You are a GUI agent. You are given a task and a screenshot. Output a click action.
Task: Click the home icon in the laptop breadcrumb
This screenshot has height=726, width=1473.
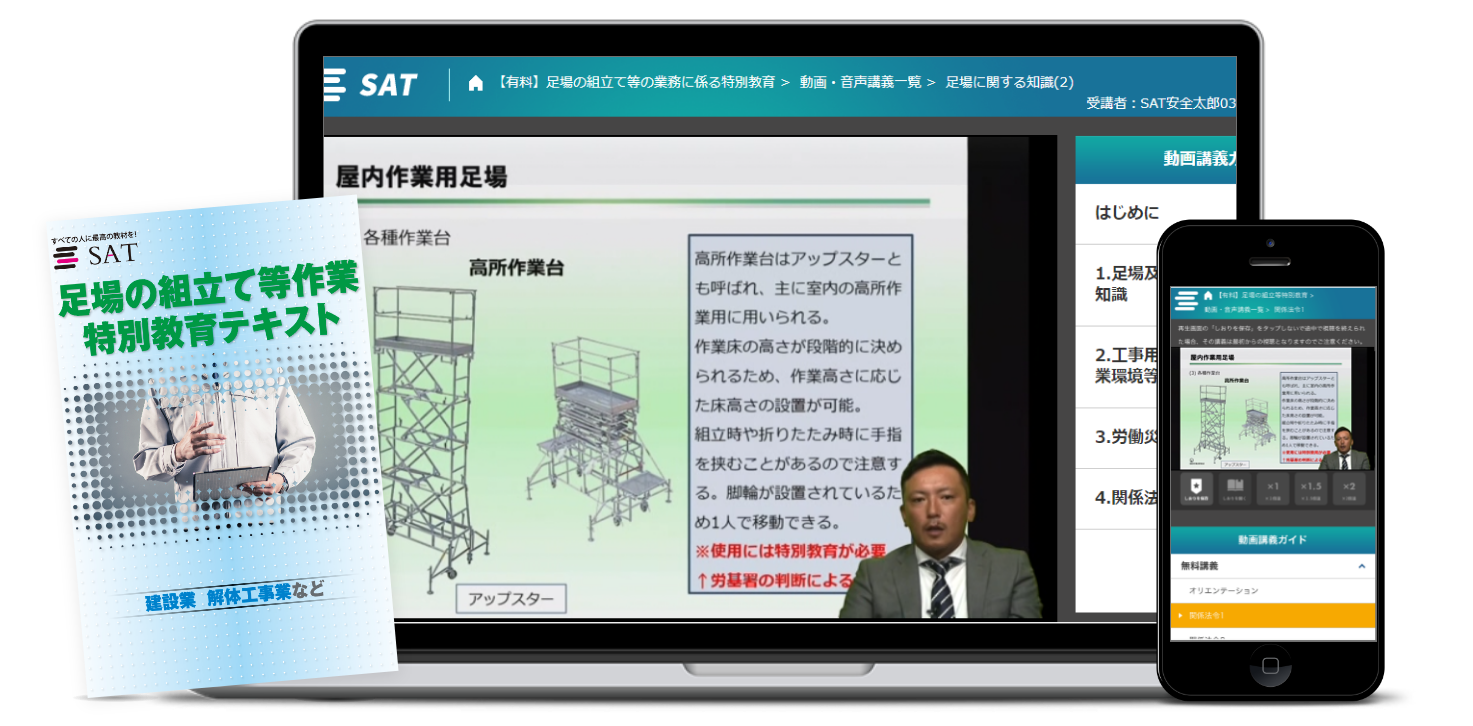click(476, 83)
